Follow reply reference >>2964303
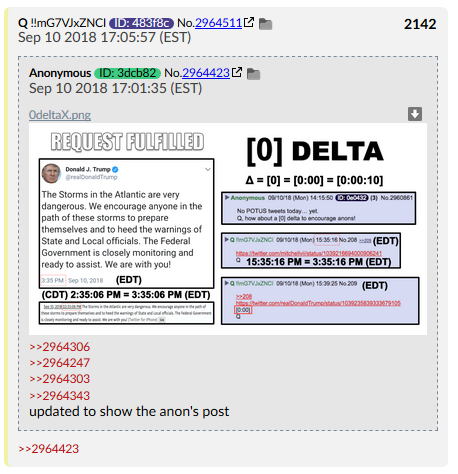Screen dimensions: 458x474 (x=60, y=379)
